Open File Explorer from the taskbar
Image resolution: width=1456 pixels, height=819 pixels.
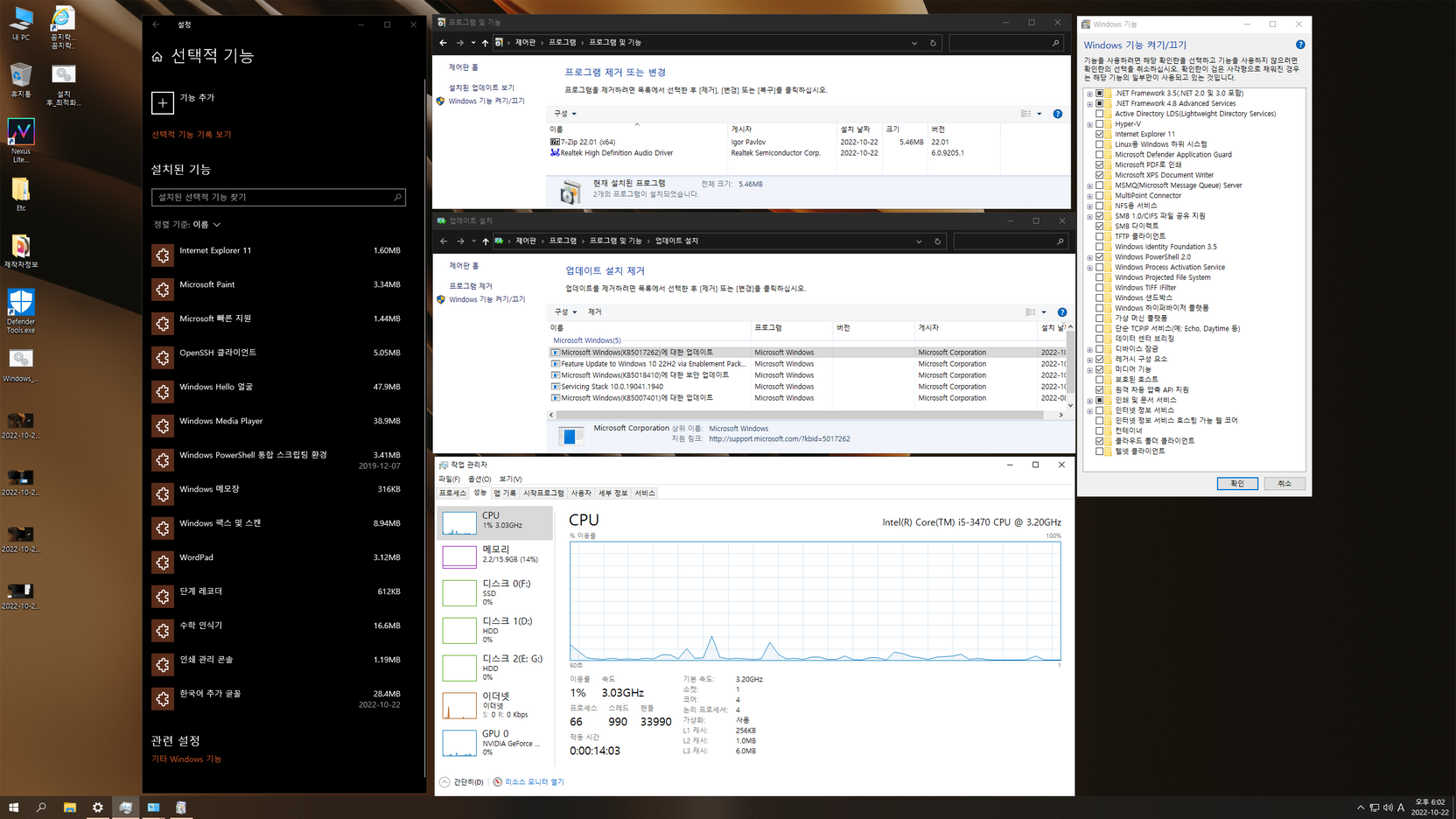(x=70, y=808)
